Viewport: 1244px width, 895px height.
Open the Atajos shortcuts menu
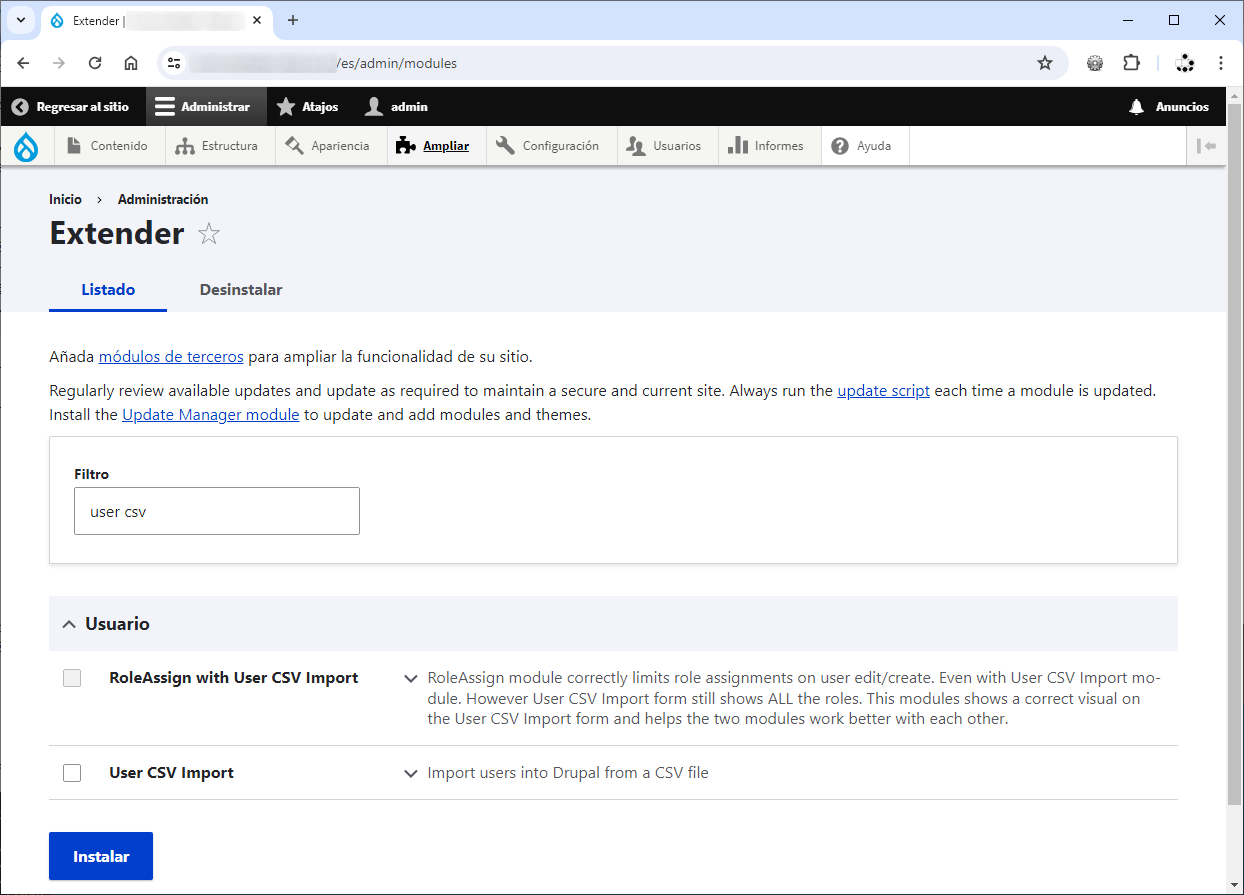coord(309,107)
